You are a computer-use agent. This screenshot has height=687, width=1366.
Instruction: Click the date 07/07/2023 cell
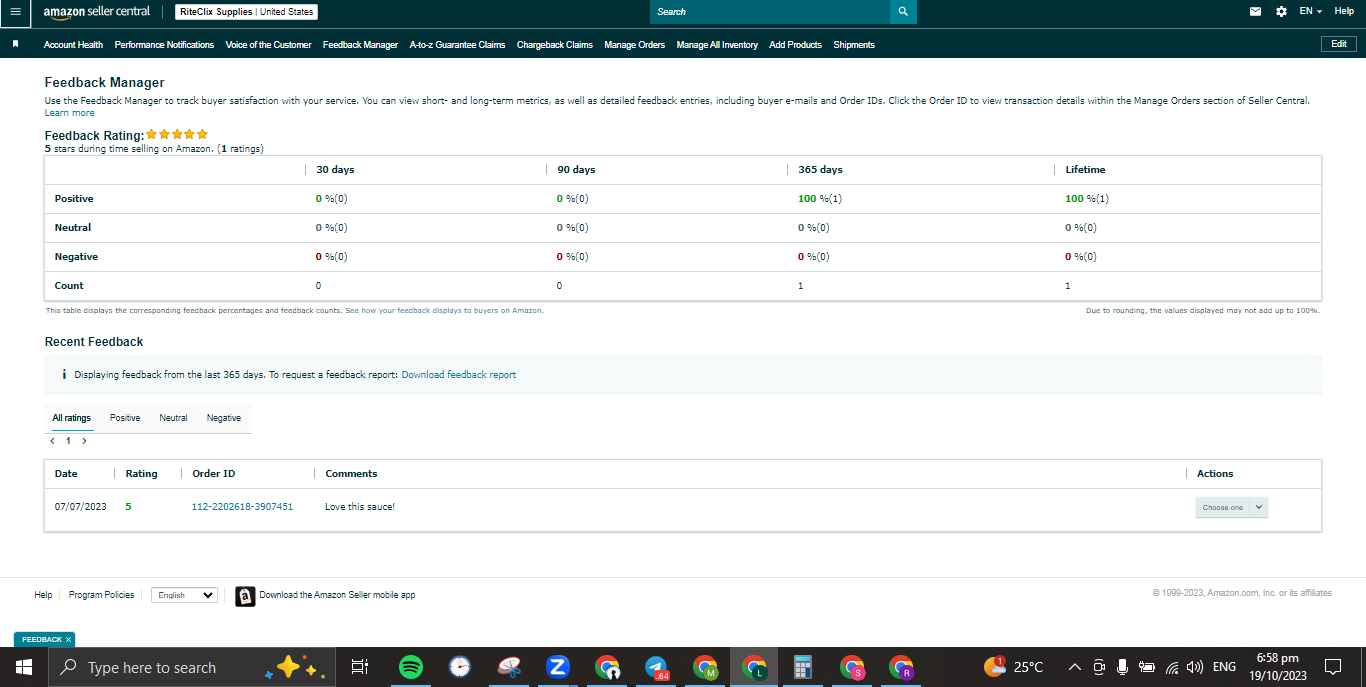tap(81, 507)
